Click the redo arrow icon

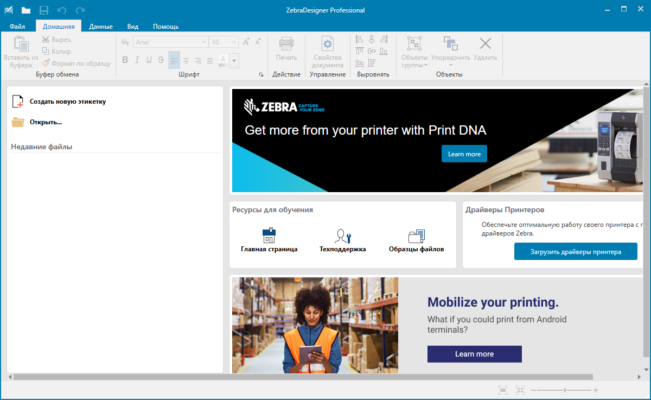pos(80,10)
